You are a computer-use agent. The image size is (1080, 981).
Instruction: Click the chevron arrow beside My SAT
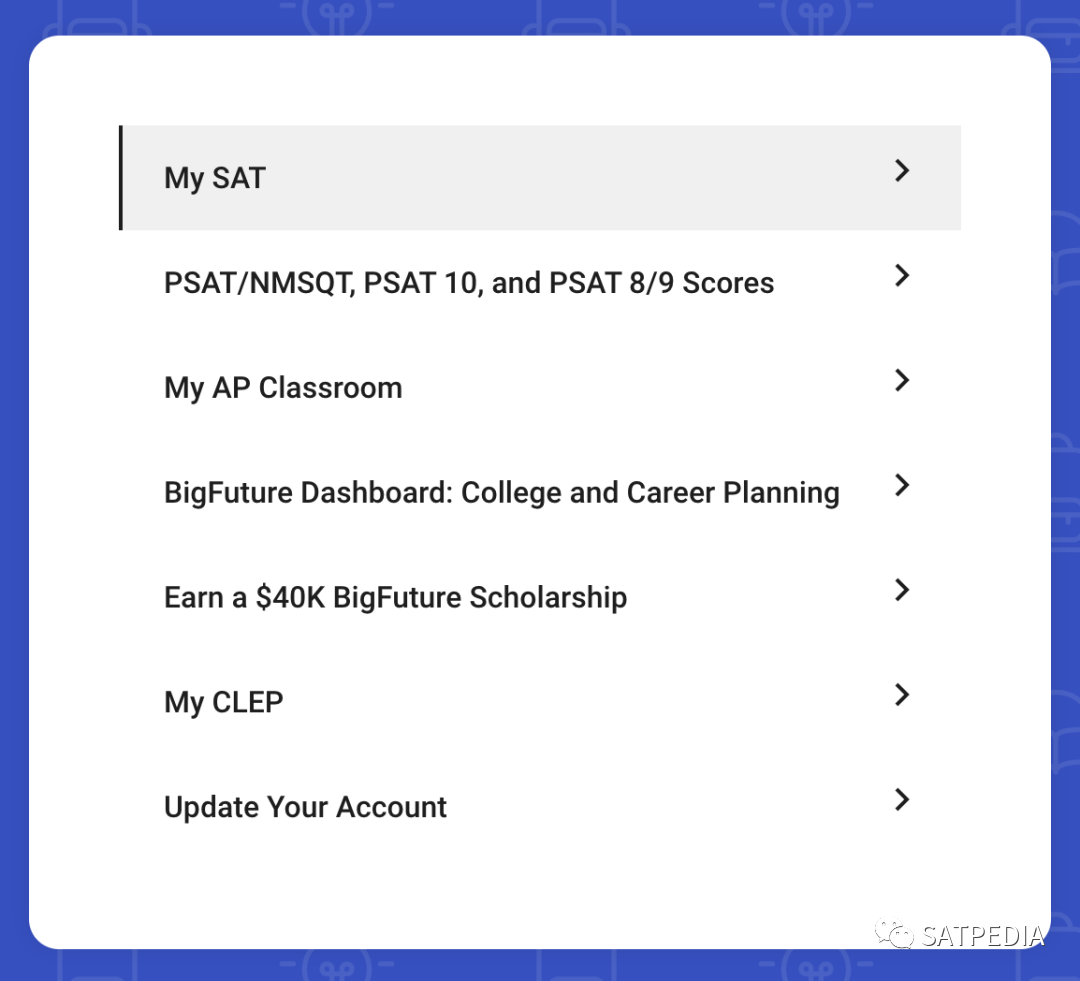[x=902, y=171]
